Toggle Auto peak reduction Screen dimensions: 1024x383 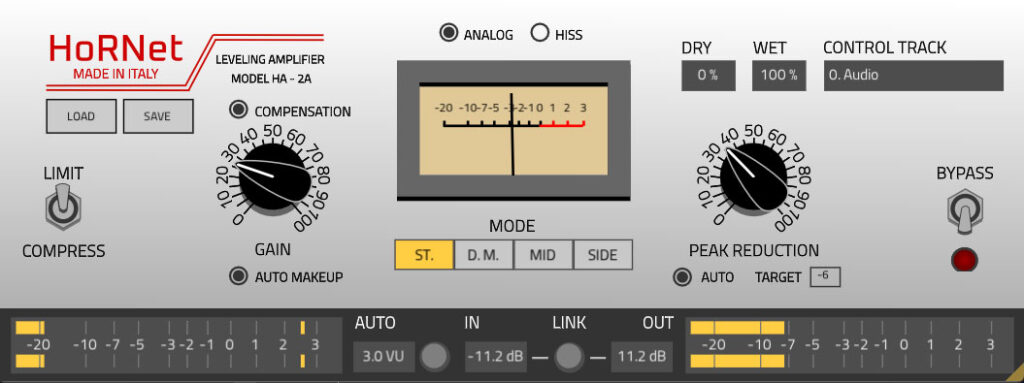[682, 277]
